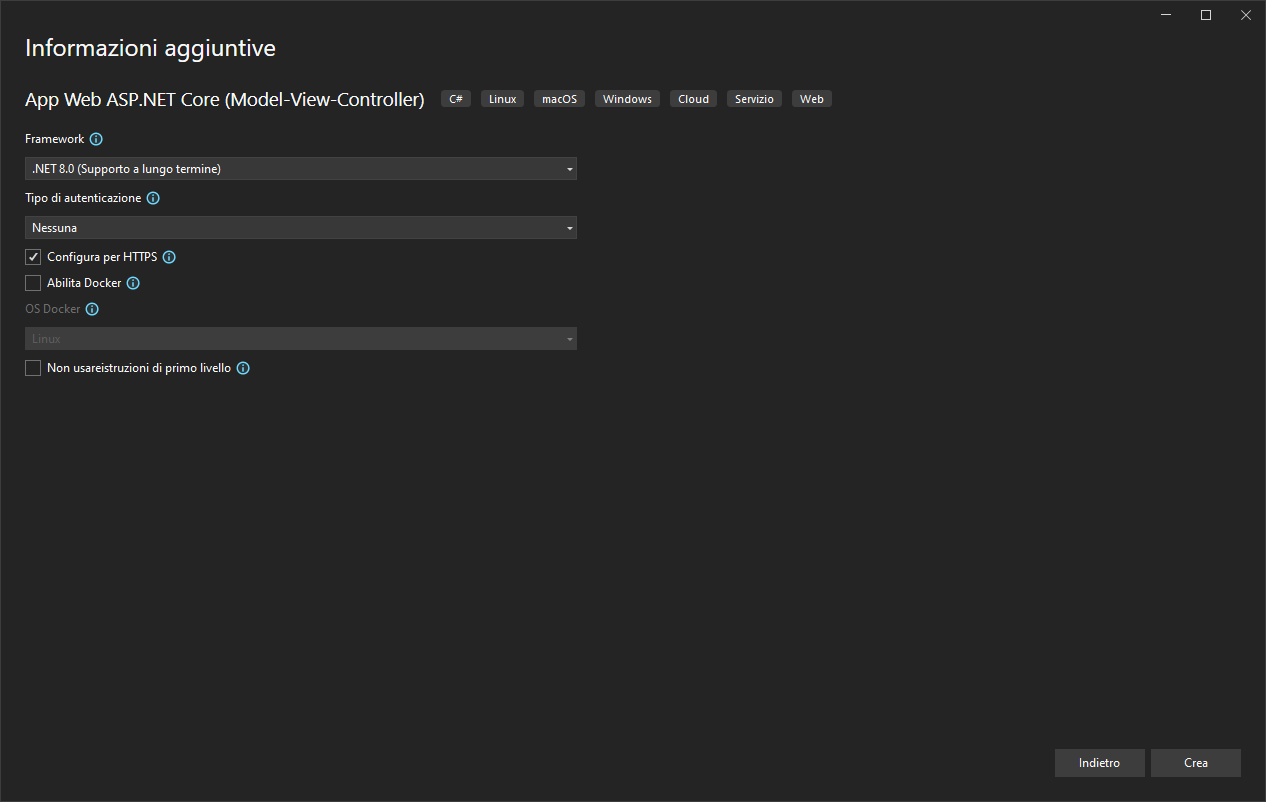Maximize the dialog window

pyautogui.click(x=1206, y=15)
